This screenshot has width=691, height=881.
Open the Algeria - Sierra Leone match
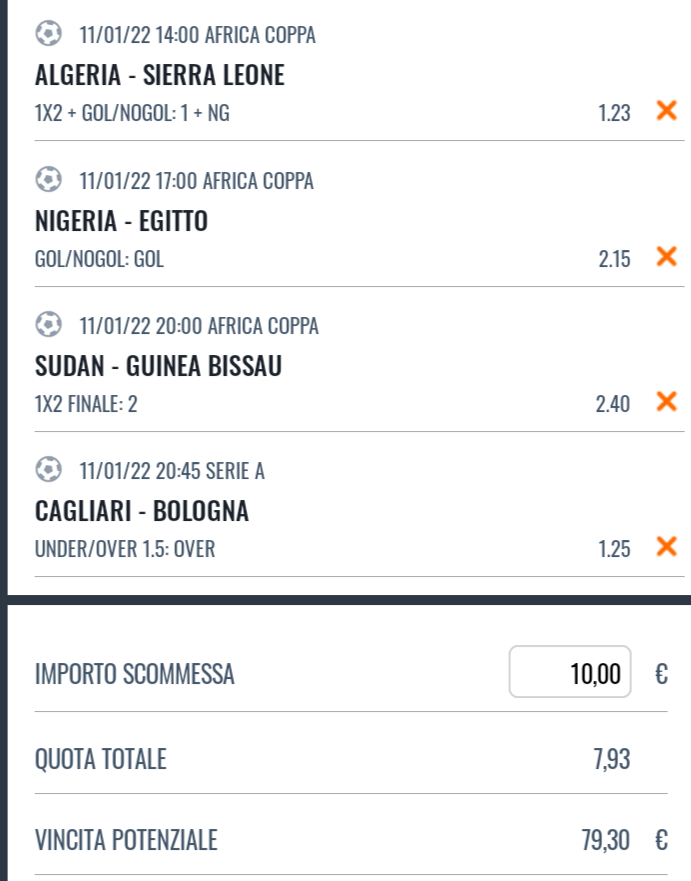tap(160, 75)
